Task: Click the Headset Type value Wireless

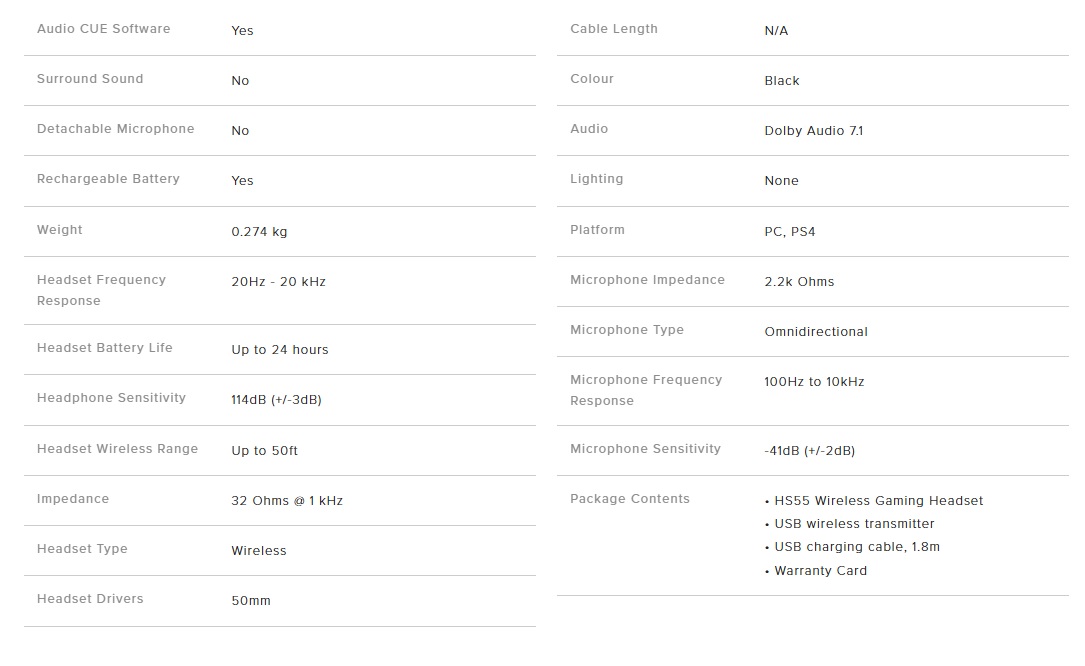Action: point(259,550)
